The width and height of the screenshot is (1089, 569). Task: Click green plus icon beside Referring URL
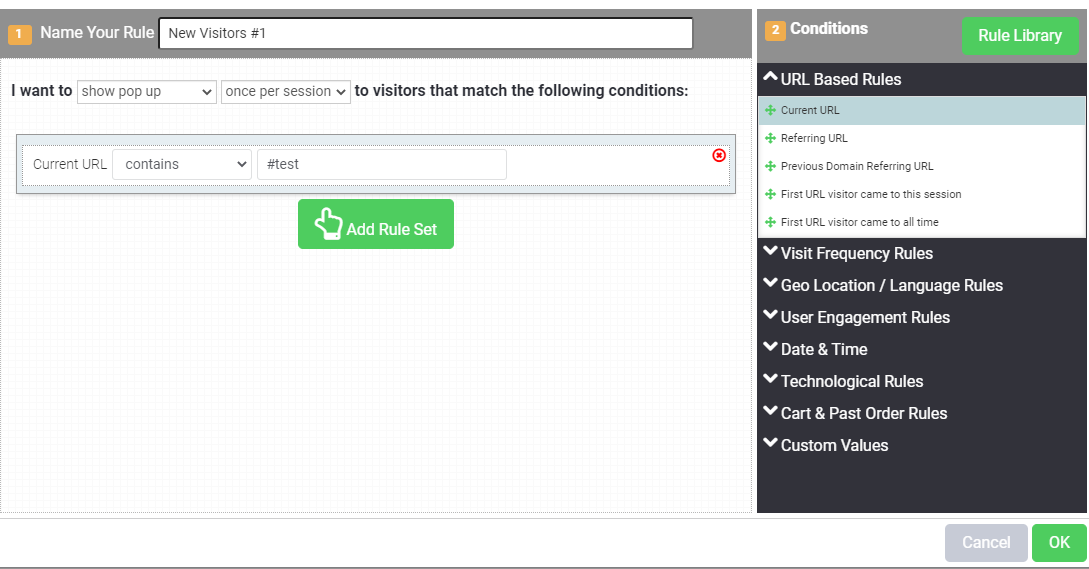[x=770, y=138]
